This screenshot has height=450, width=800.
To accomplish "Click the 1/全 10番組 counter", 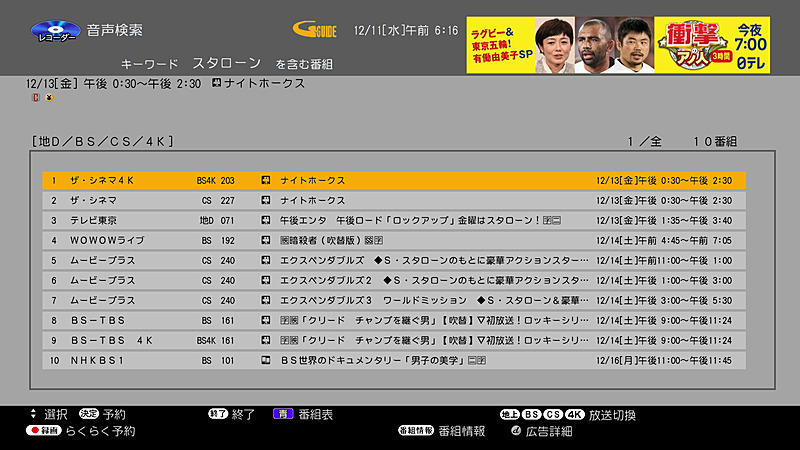I will [x=682, y=141].
